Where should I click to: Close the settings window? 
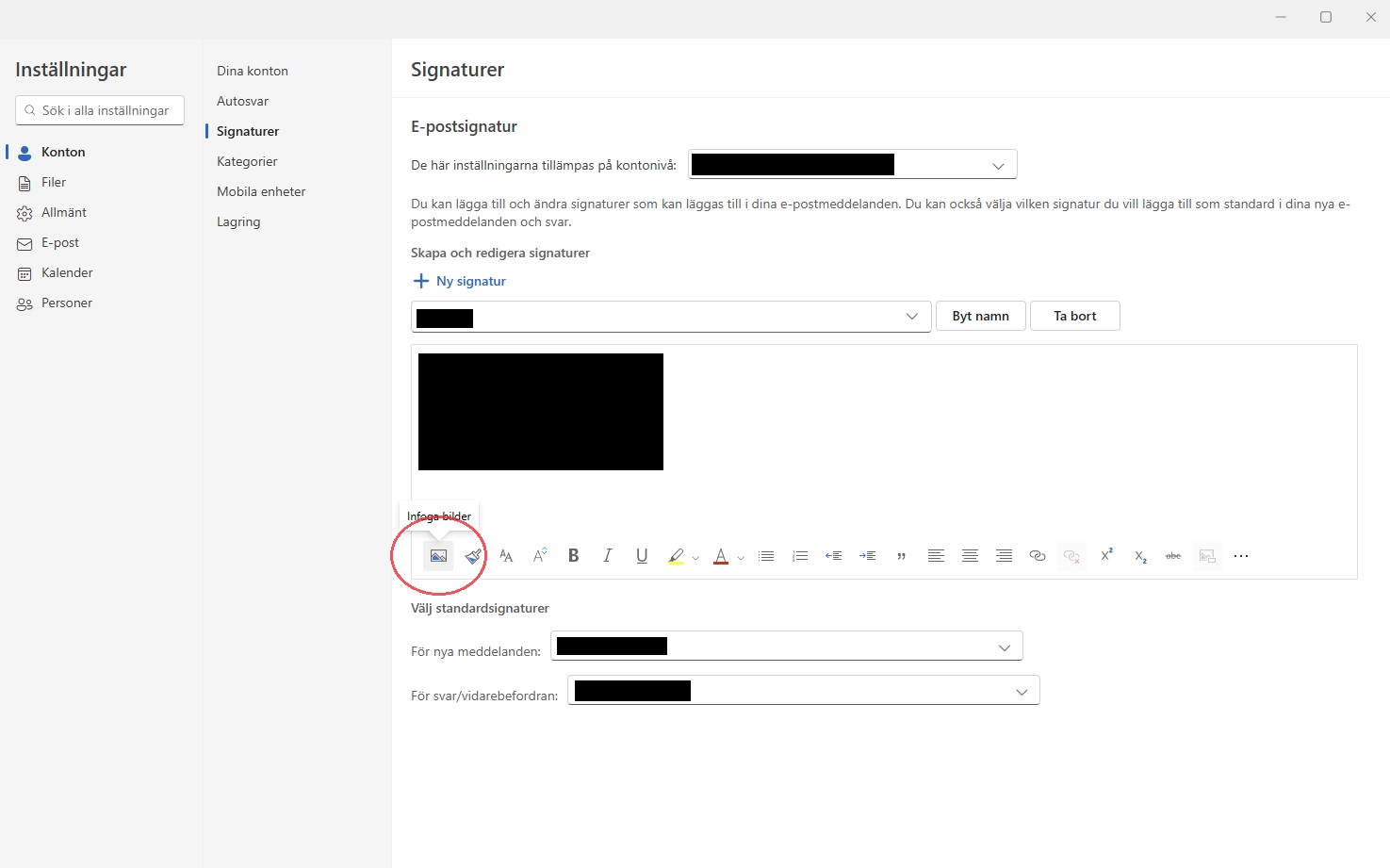[x=1371, y=17]
